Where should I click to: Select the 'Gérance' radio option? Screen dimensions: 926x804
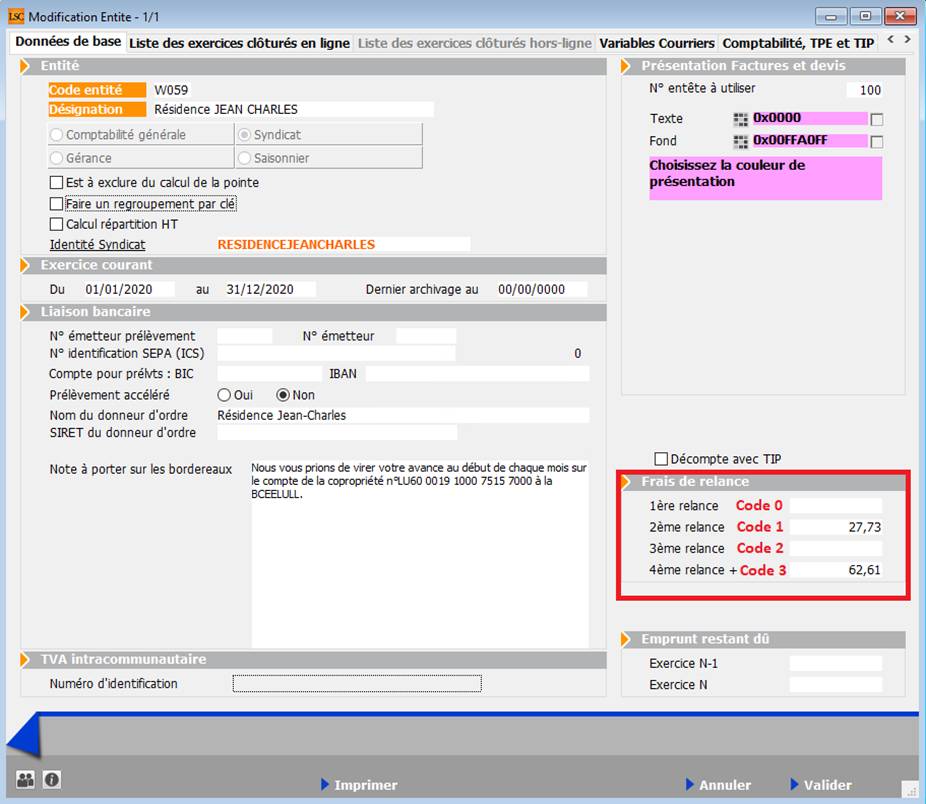(x=57, y=158)
